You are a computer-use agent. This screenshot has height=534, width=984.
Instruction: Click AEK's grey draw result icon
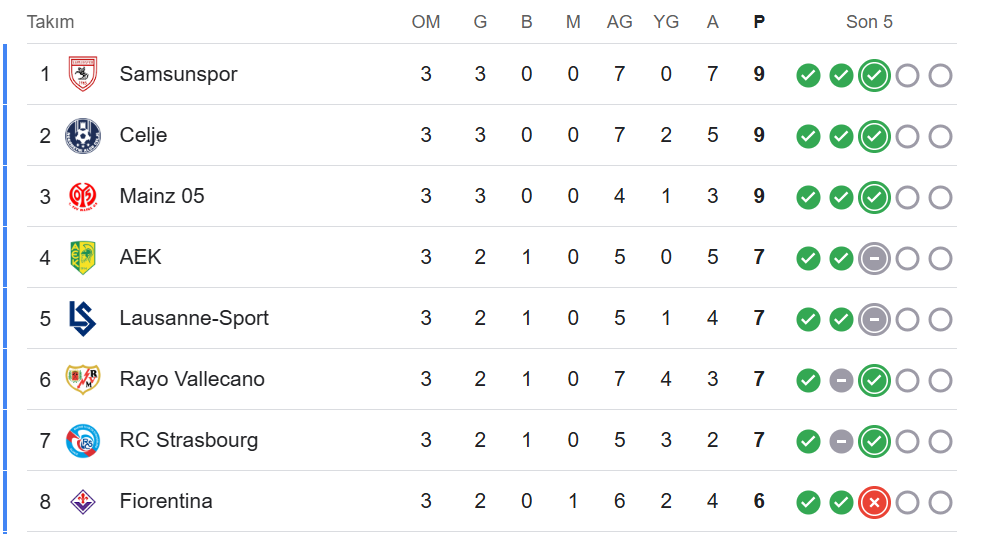[874, 258]
